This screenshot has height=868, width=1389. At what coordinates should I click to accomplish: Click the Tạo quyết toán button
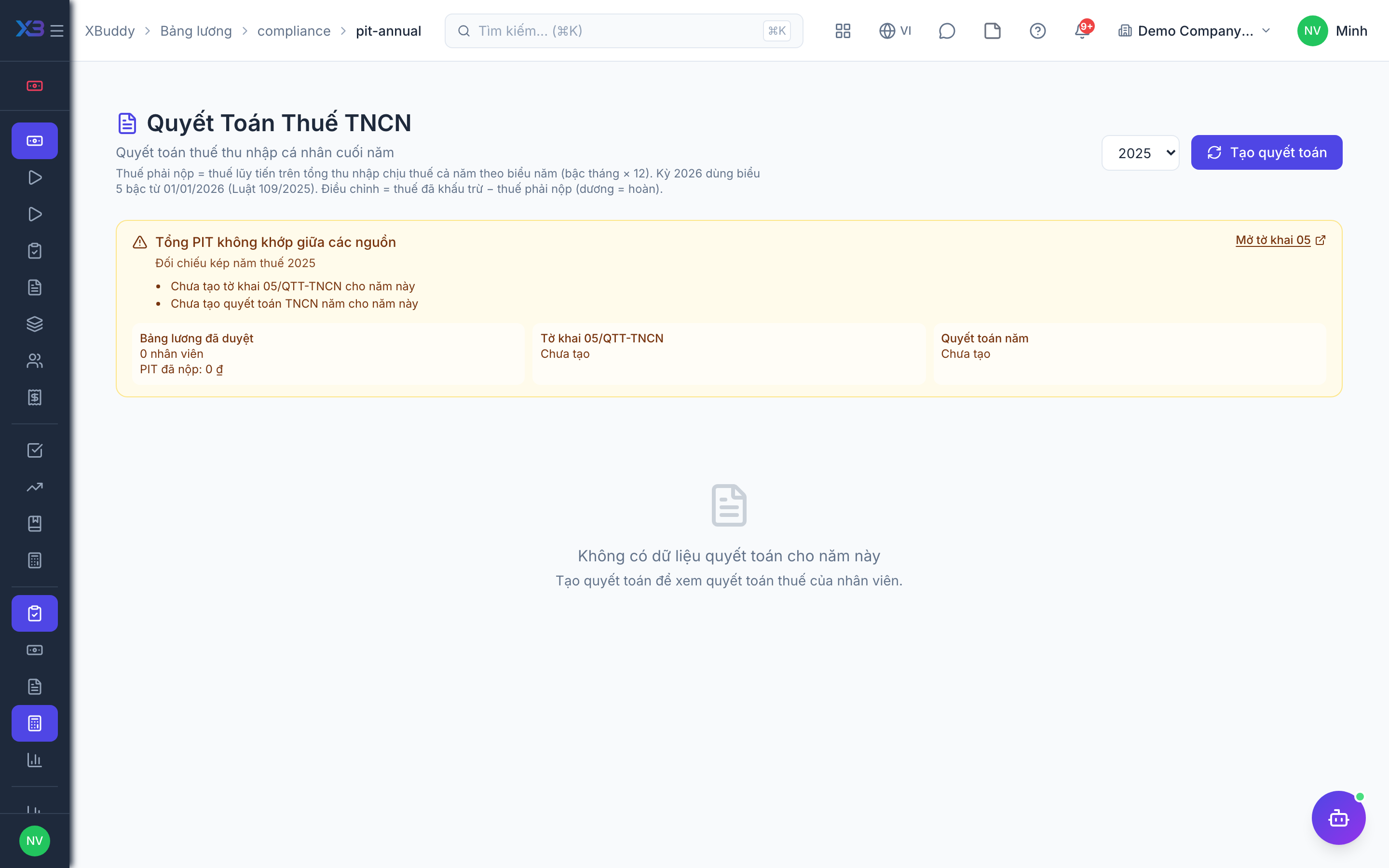click(x=1266, y=153)
